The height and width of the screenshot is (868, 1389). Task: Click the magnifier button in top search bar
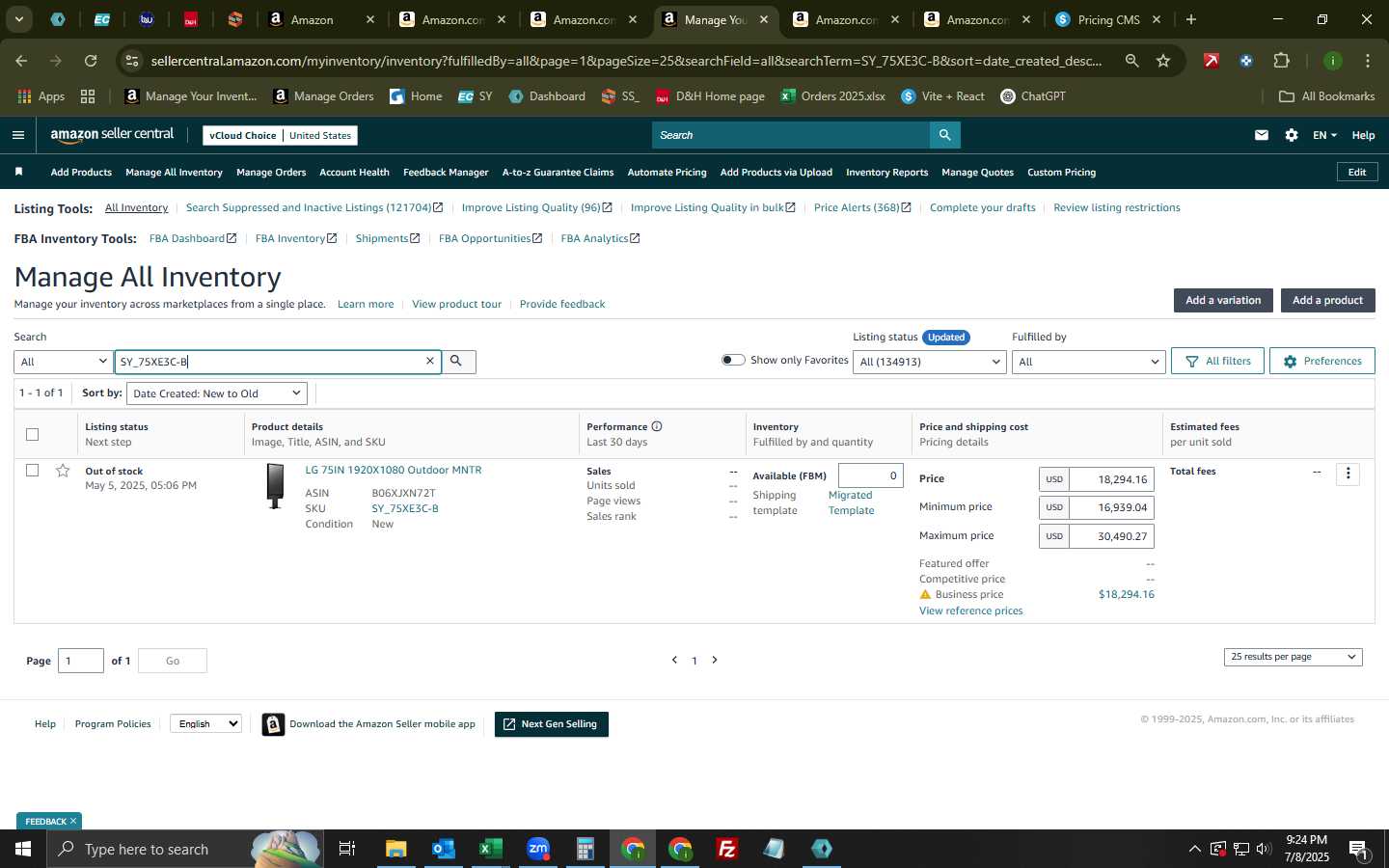click(945, 135)
